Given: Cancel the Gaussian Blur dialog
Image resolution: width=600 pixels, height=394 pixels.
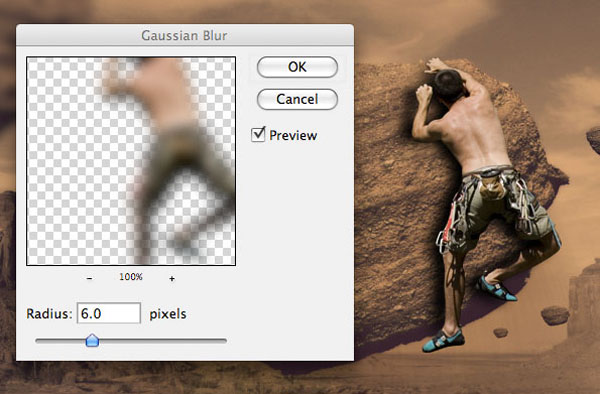Looking at the screenshot, I should tap(297, 99).
